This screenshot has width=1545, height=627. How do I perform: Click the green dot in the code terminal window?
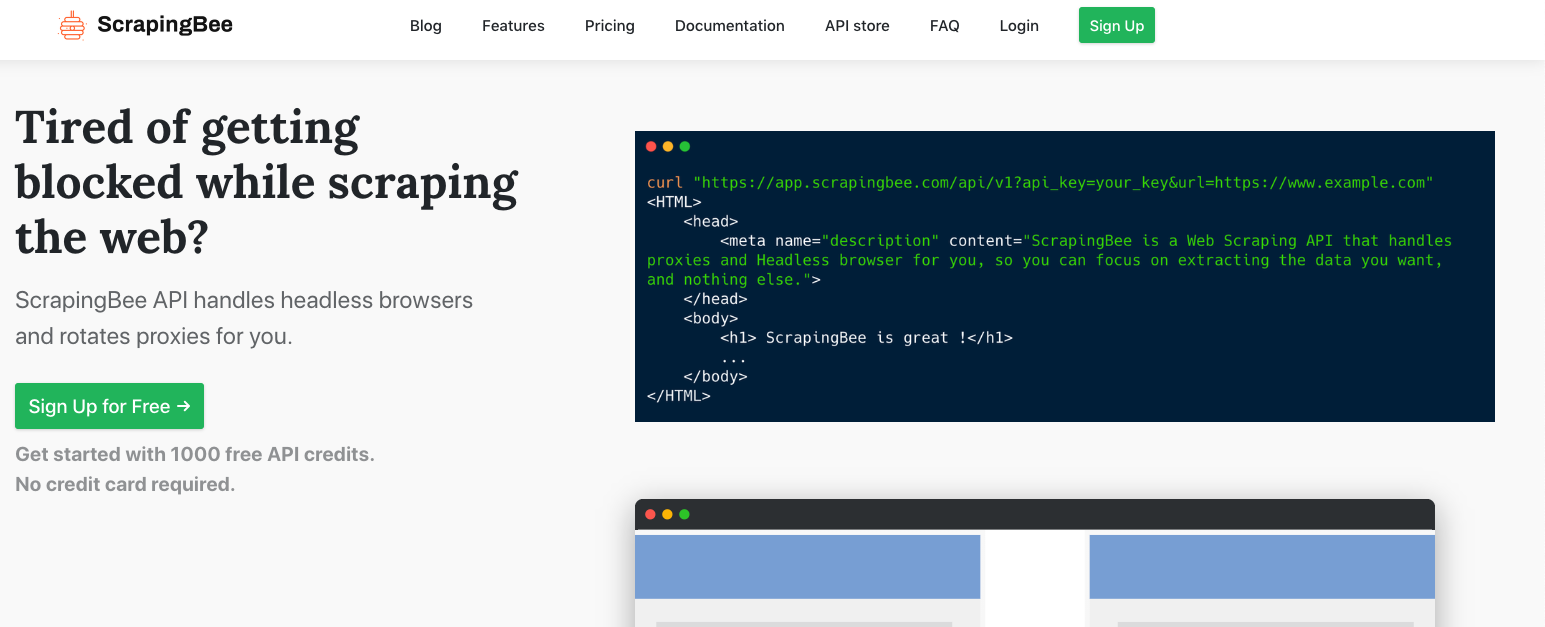pos(685,147)
